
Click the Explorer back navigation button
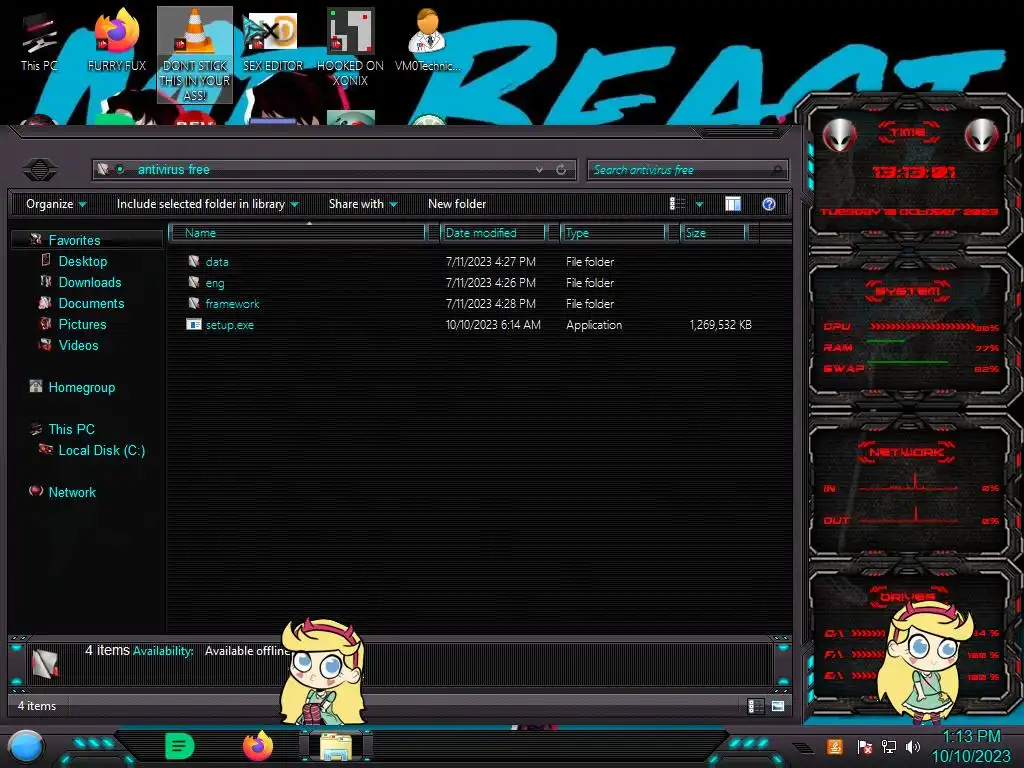click(40, 170)
